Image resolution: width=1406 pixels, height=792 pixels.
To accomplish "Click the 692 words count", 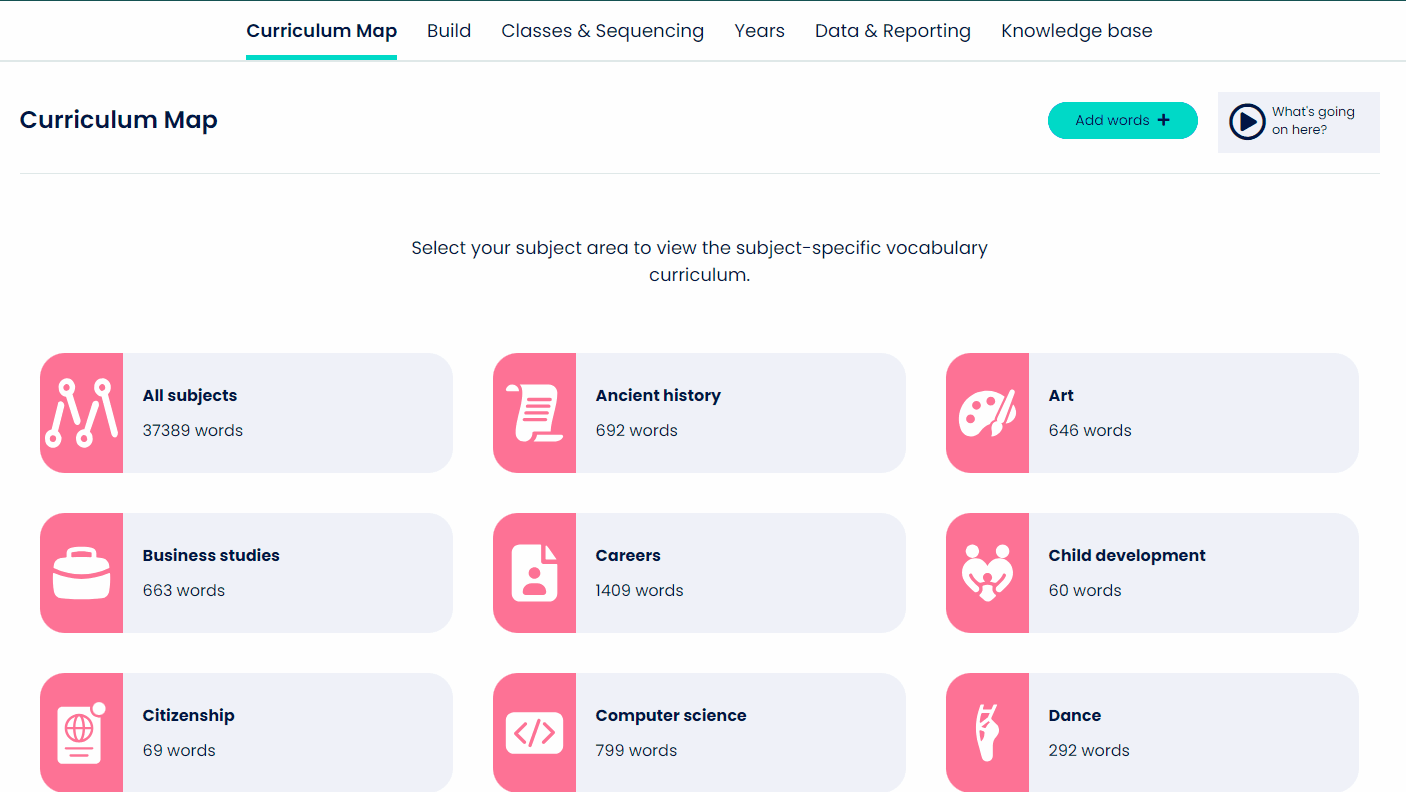I will 637,430.
